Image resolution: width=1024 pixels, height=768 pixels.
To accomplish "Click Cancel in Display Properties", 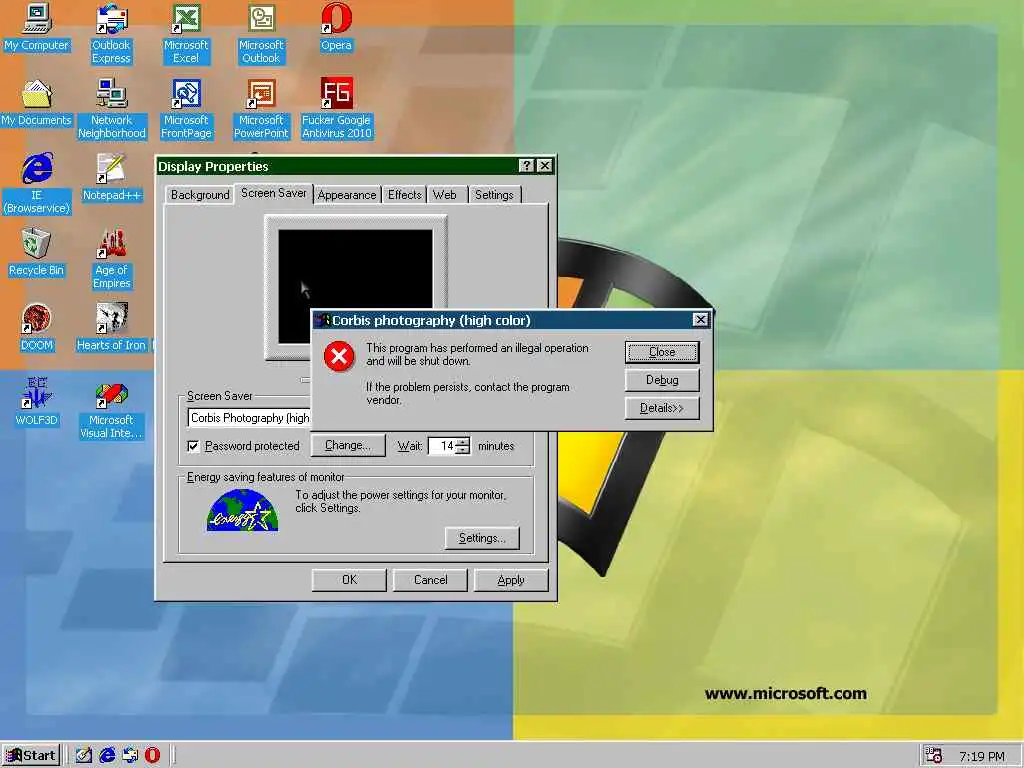I will click(x=430, y=580).
